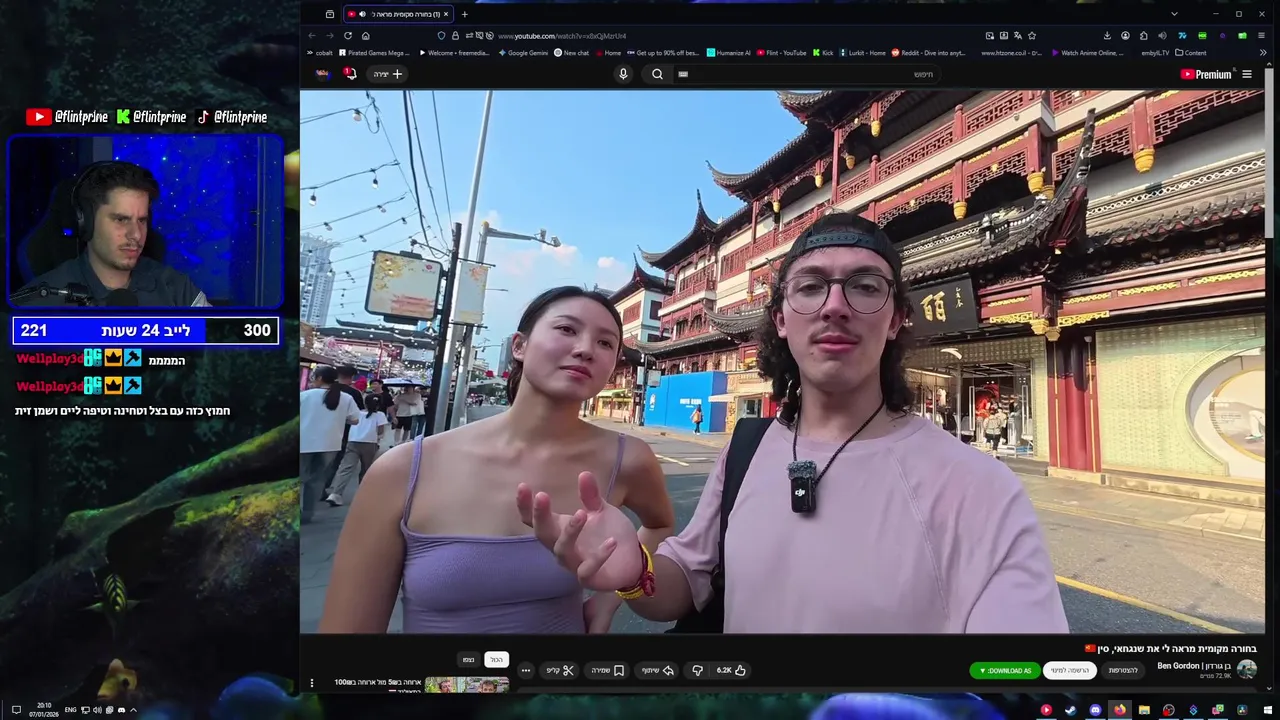The image size is (1280, 720).
Task: Open the YouTube notifications bell
Action: click(350, 74)
